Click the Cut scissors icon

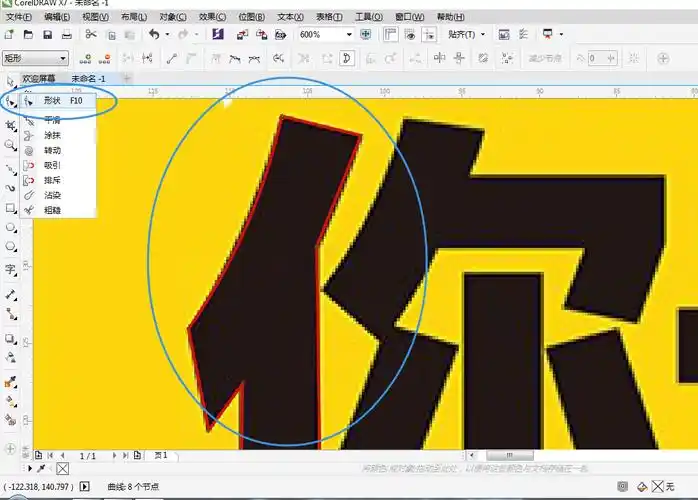pos(91,34)
